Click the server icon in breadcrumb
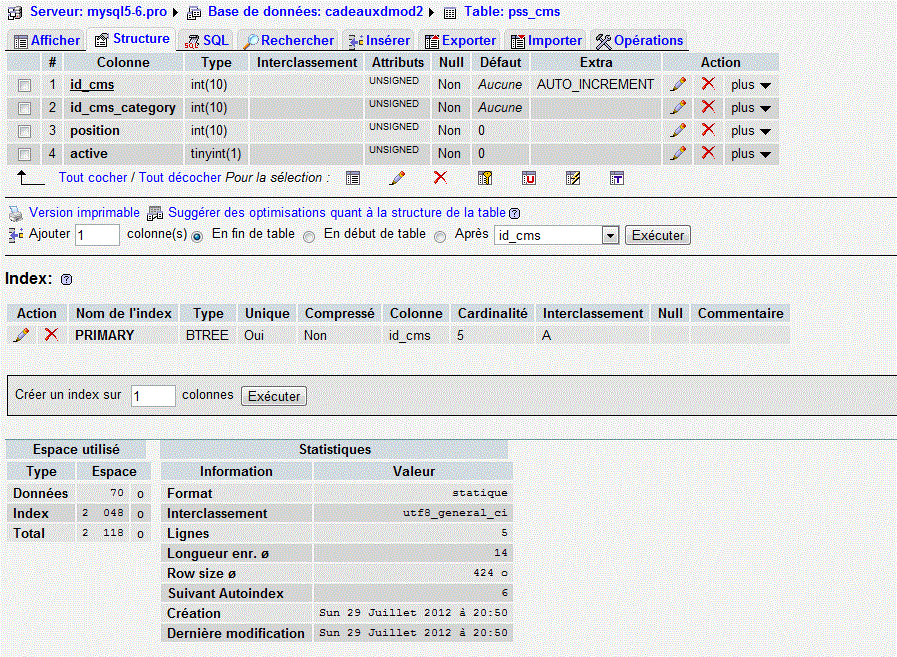897x657 pixels. (15, 12)
